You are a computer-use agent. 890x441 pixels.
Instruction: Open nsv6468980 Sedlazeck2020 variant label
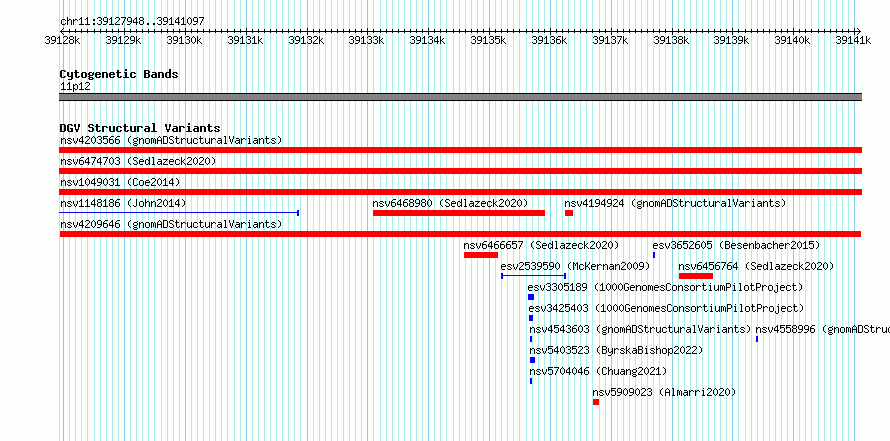coord(450,203)
